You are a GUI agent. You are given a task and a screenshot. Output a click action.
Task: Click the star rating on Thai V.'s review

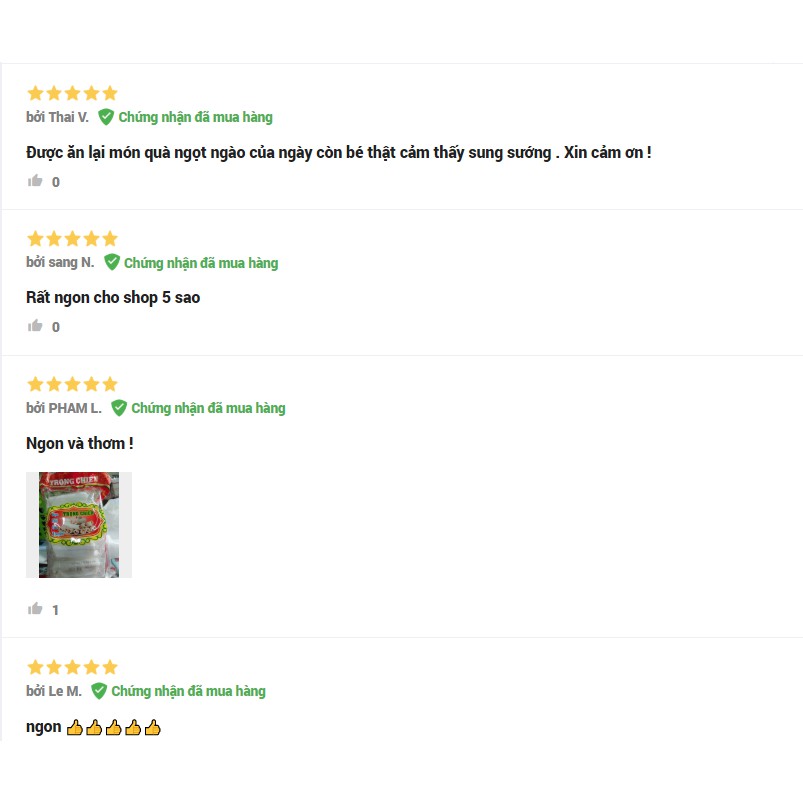coord(72,93)
